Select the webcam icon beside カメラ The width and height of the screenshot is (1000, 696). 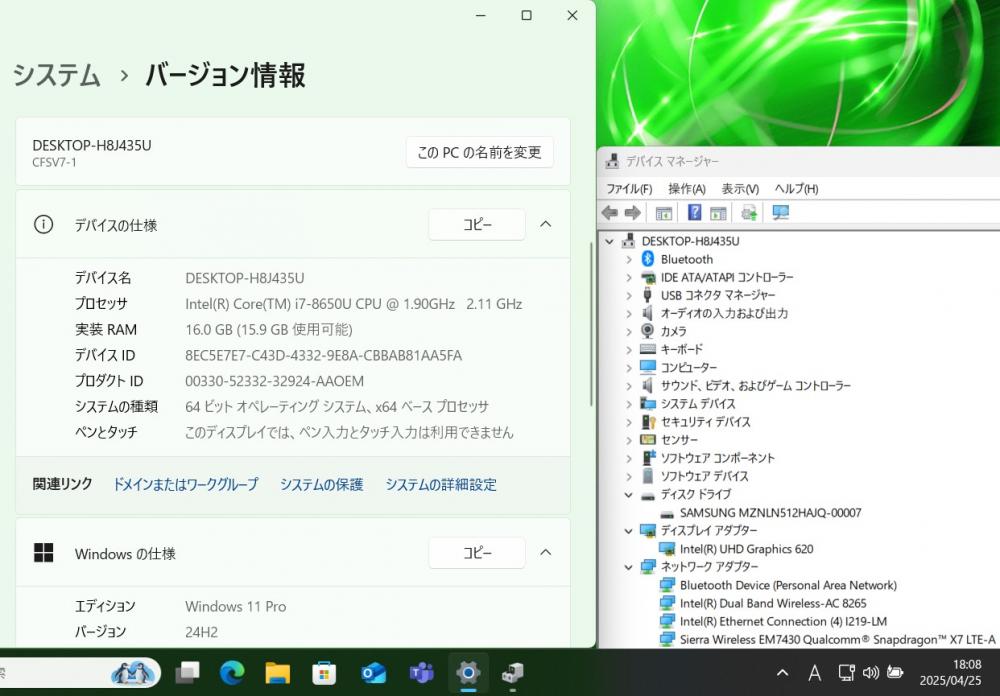point(647,331)
